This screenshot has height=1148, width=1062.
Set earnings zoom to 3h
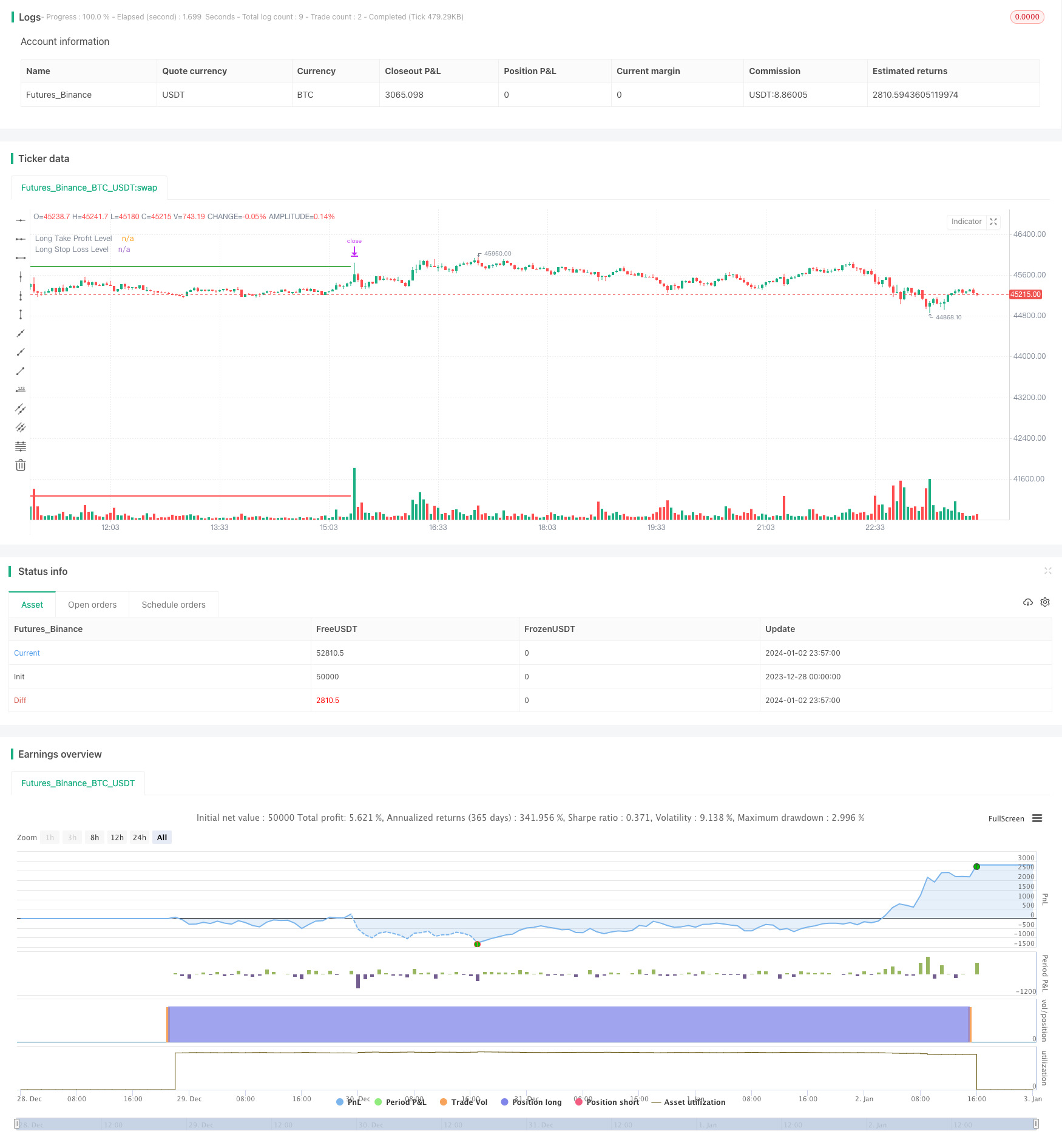[72, 837]
